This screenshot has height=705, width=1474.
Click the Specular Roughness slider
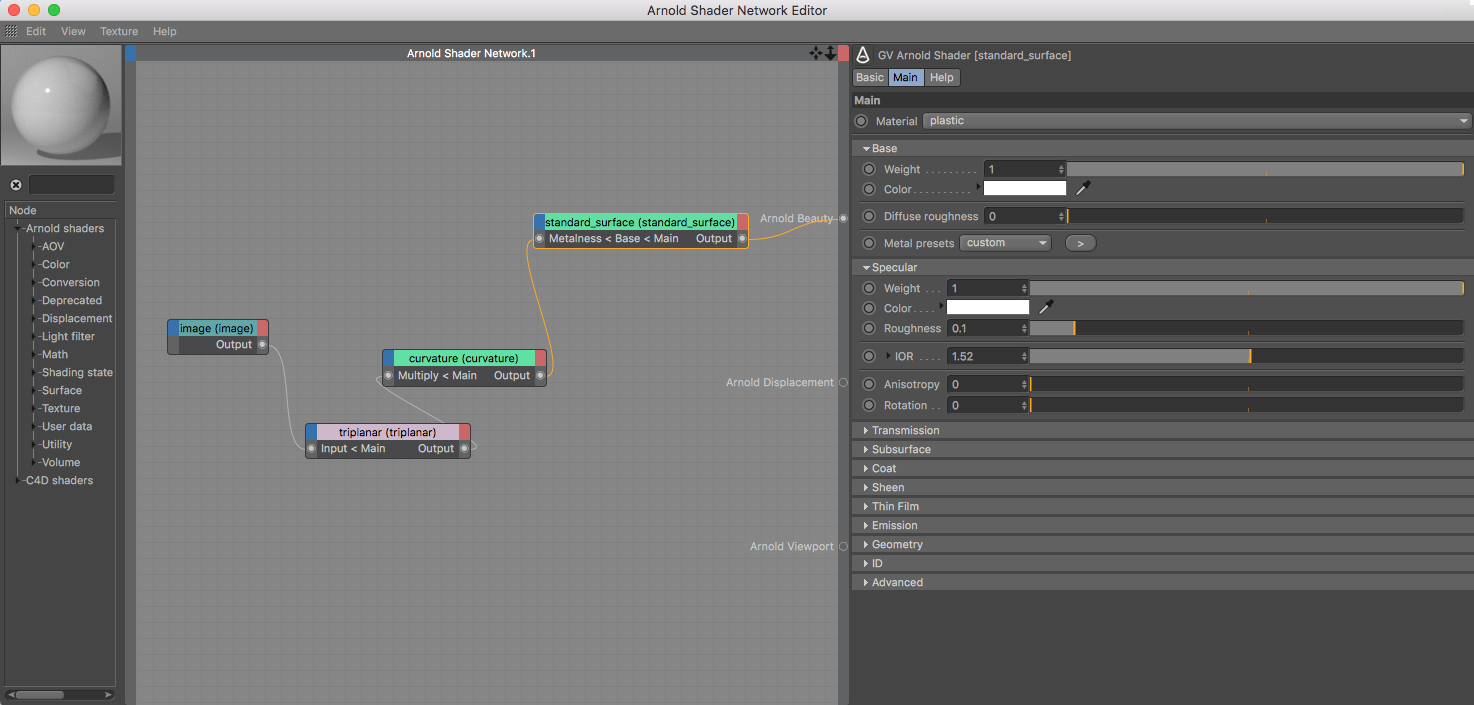[x=1246, y=328]
